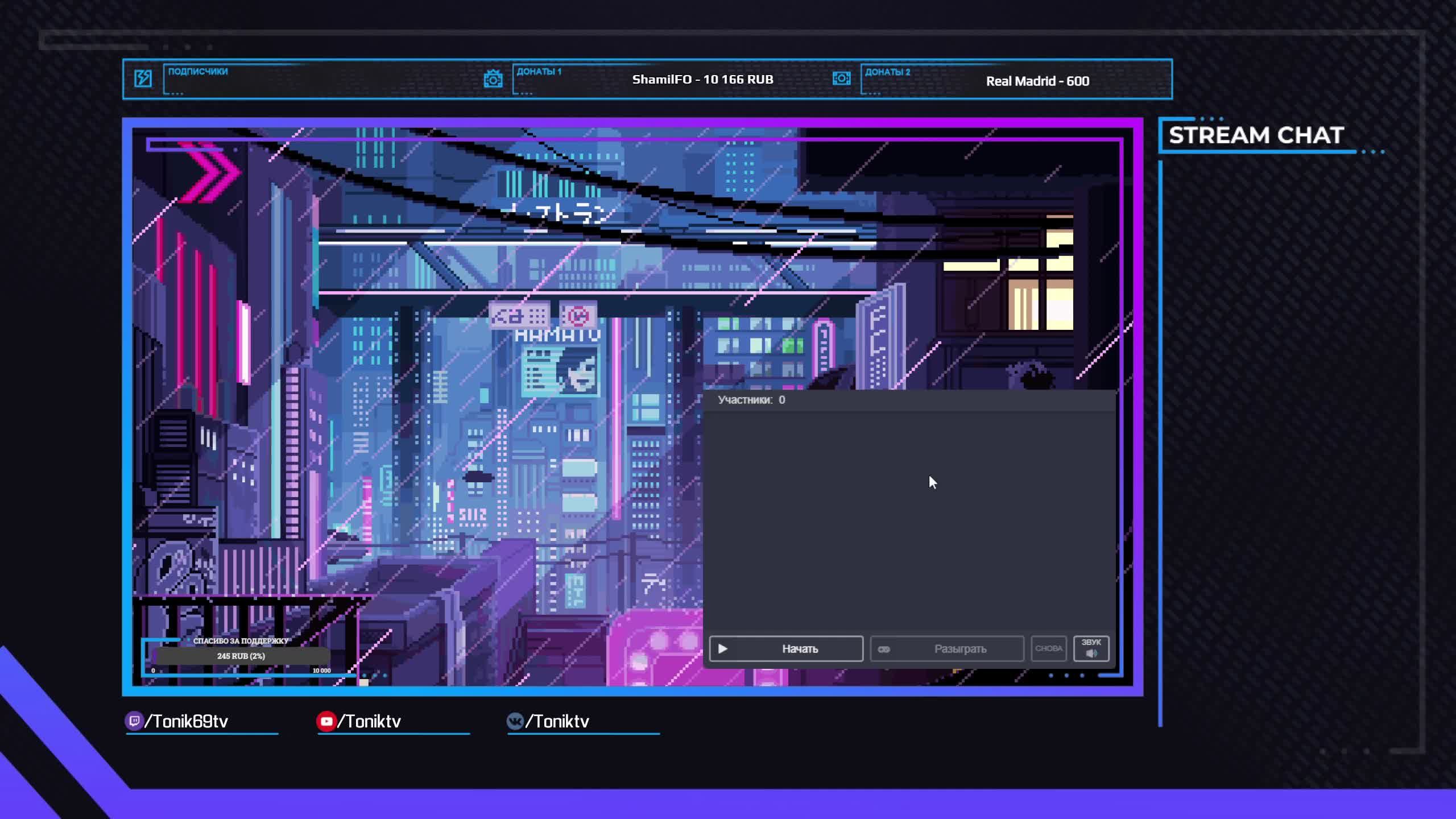Screen dimensions: 1456x819
Task: Click the Подписчики panel label
Action: 198,72
